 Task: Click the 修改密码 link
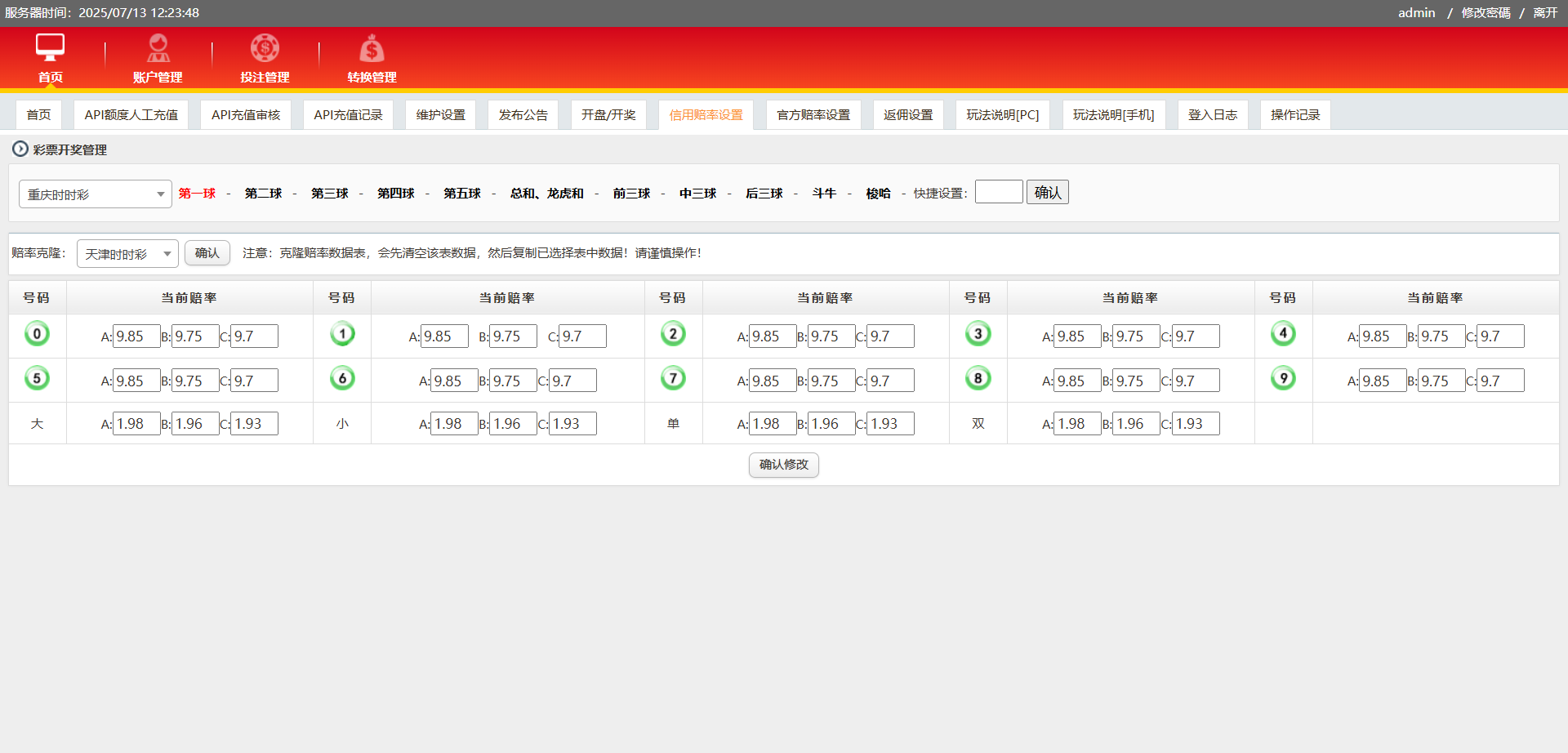(1486, 13)
